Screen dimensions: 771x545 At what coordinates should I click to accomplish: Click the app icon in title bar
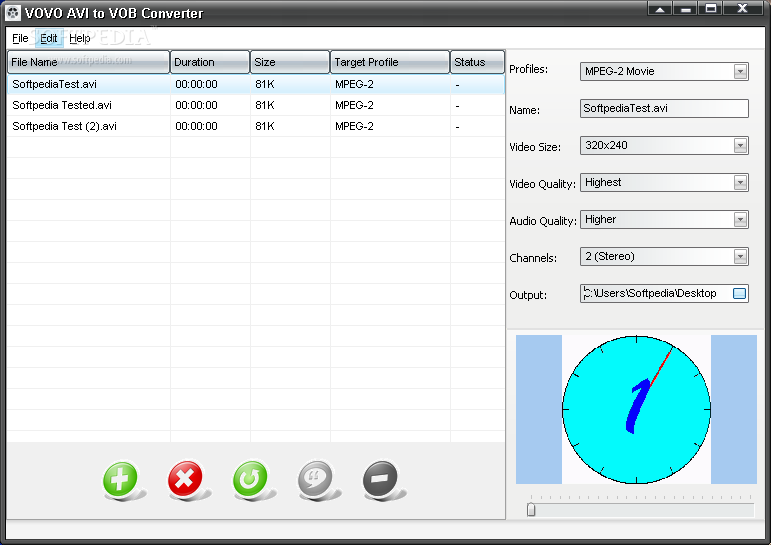(13, 13)
